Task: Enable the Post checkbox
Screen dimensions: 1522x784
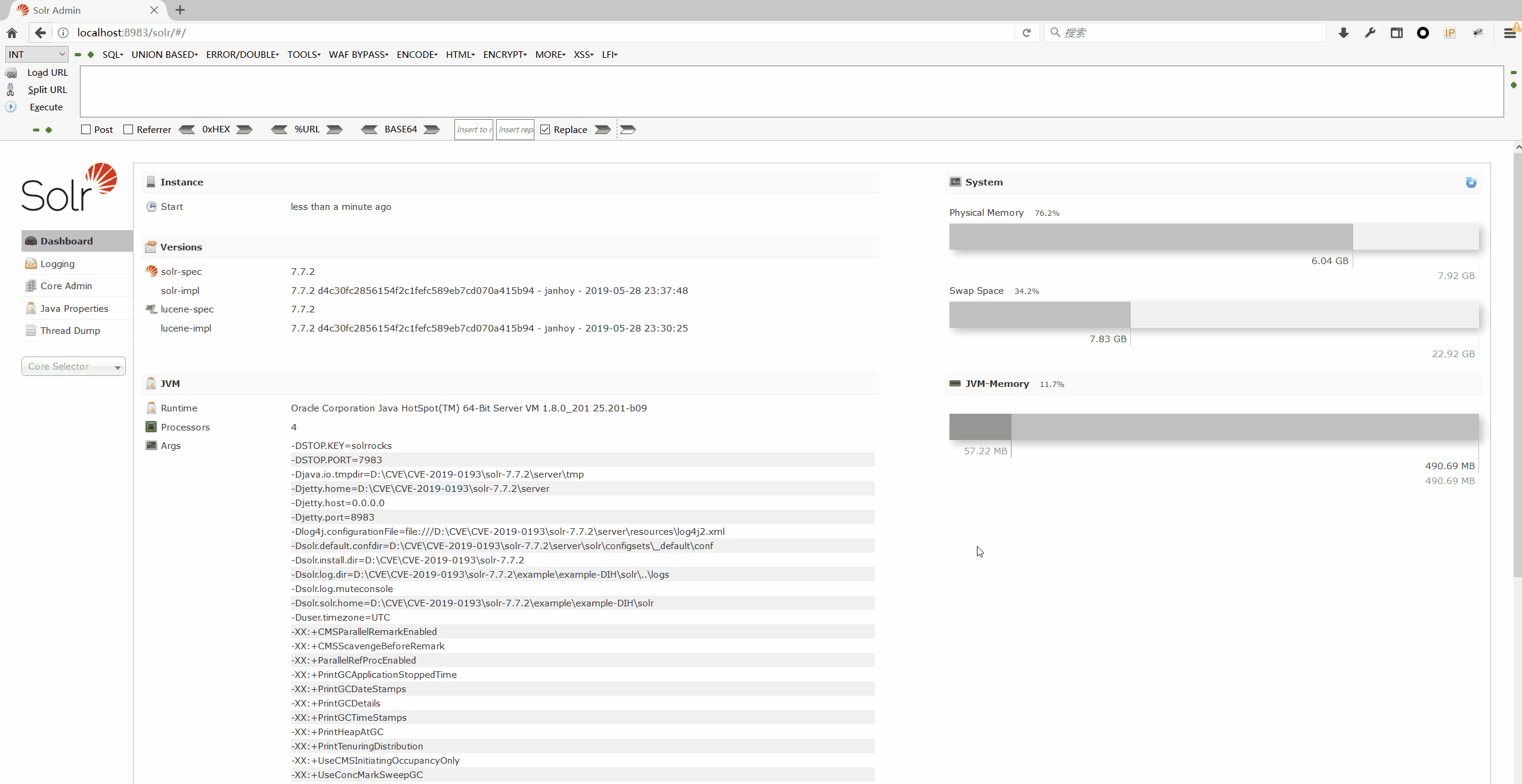Action: coord(86,129)
